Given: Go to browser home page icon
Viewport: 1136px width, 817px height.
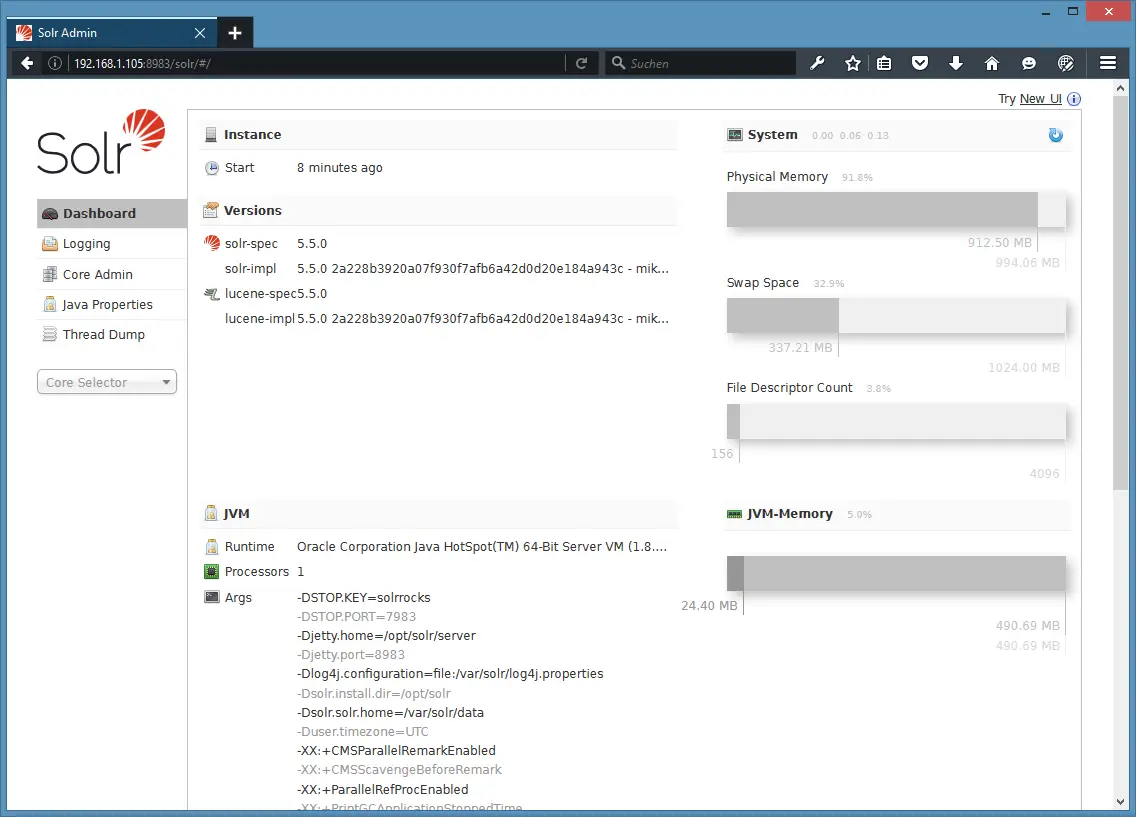Looking at the screenshot, I should [991, 63].
